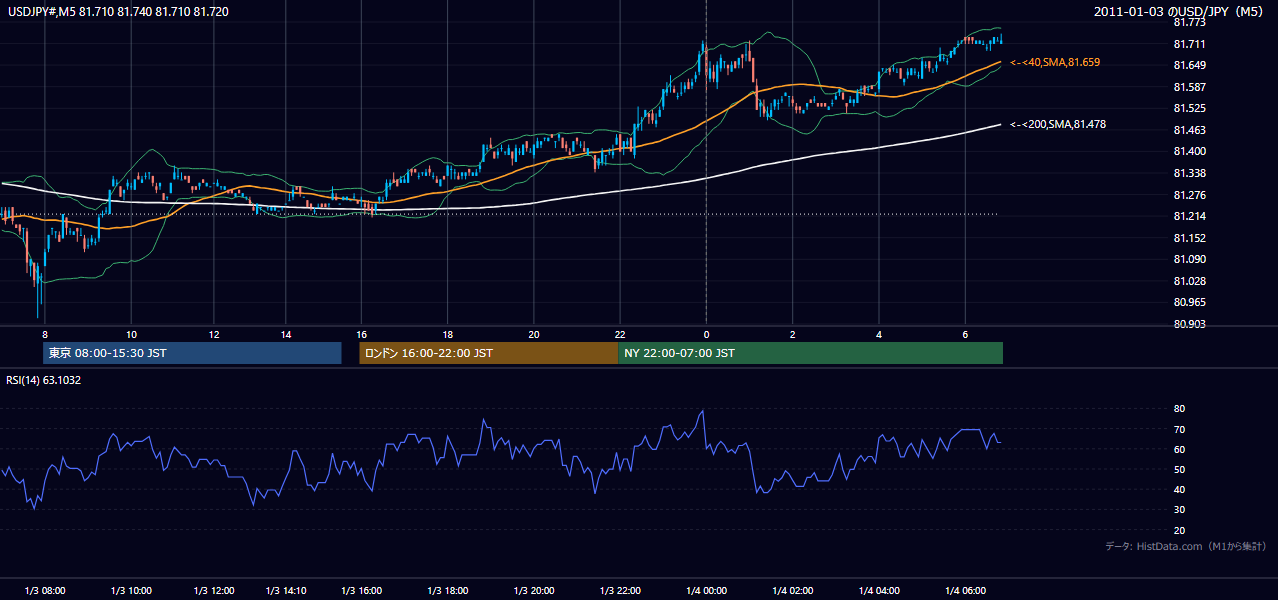Click the Tokyo 08:00-15:30 JST session bar

click(x=192, y=353)
